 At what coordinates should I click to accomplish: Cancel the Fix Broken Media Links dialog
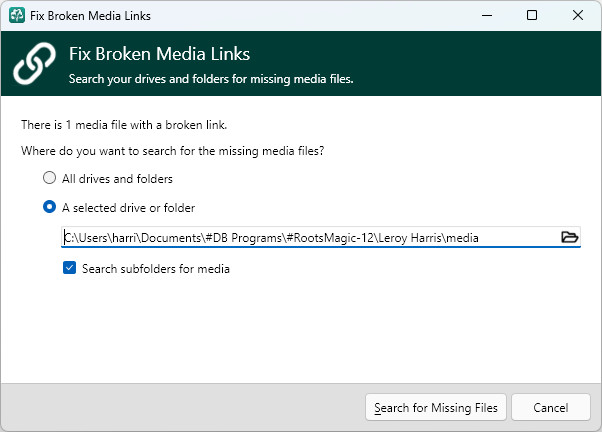tap(551, 407)
